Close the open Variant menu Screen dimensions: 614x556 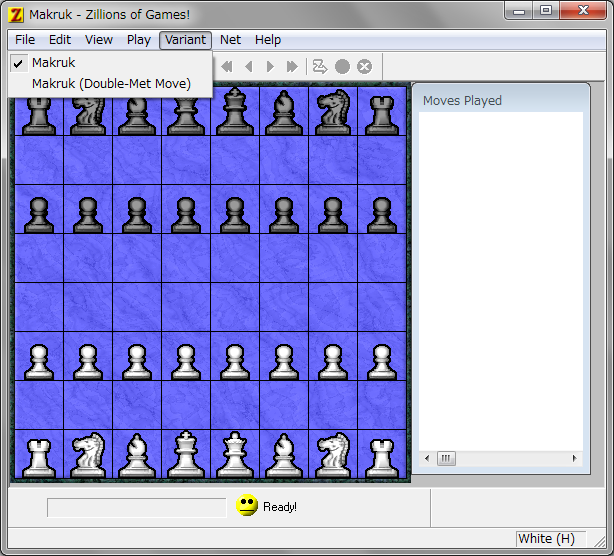(185, 40)
